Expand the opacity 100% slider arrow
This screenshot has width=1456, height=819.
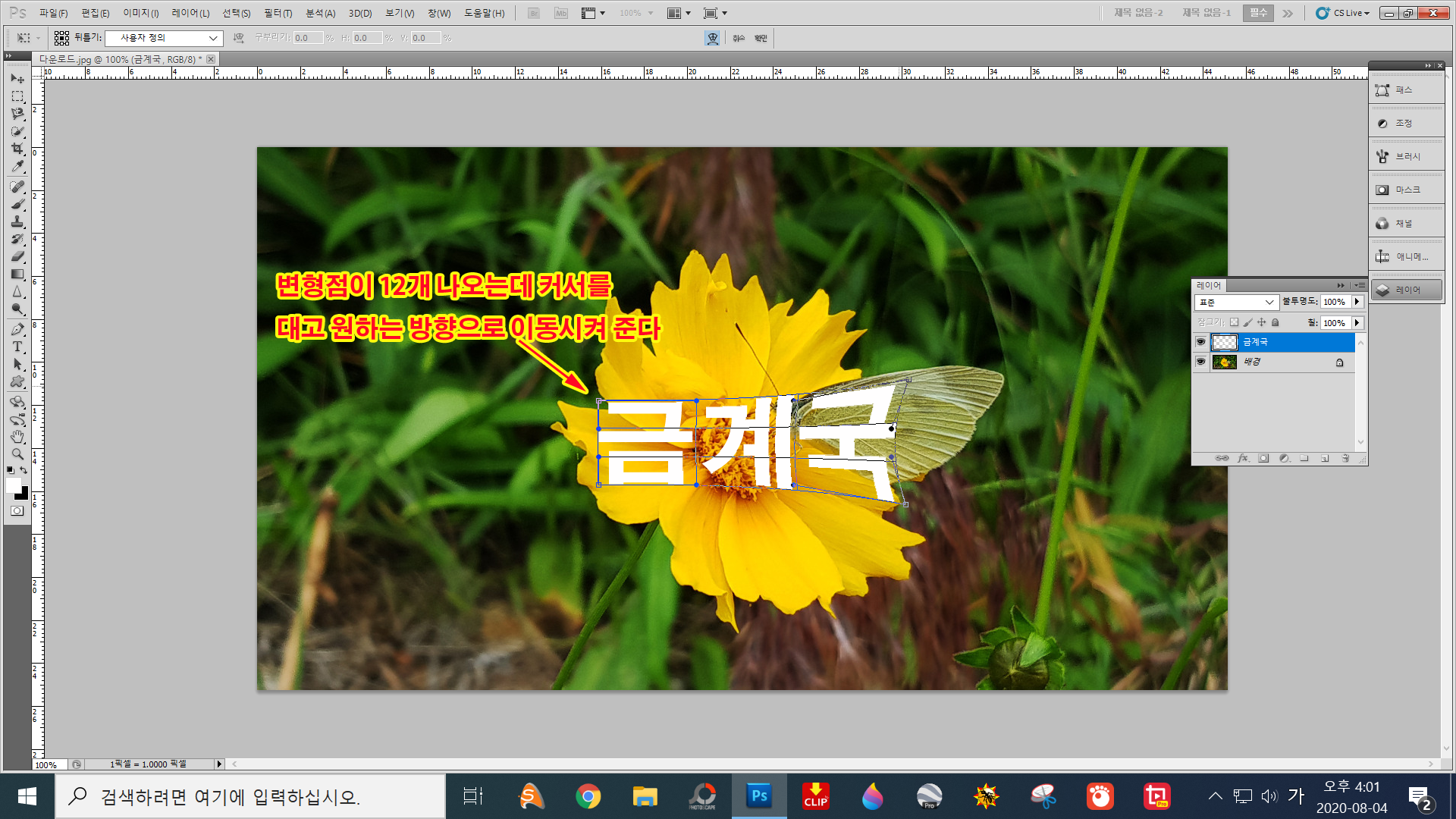click(1357, 302)
